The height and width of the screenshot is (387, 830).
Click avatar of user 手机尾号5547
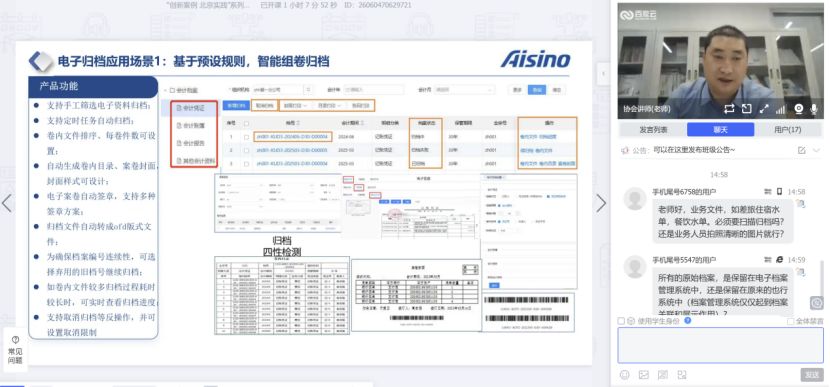click(635, 267)
